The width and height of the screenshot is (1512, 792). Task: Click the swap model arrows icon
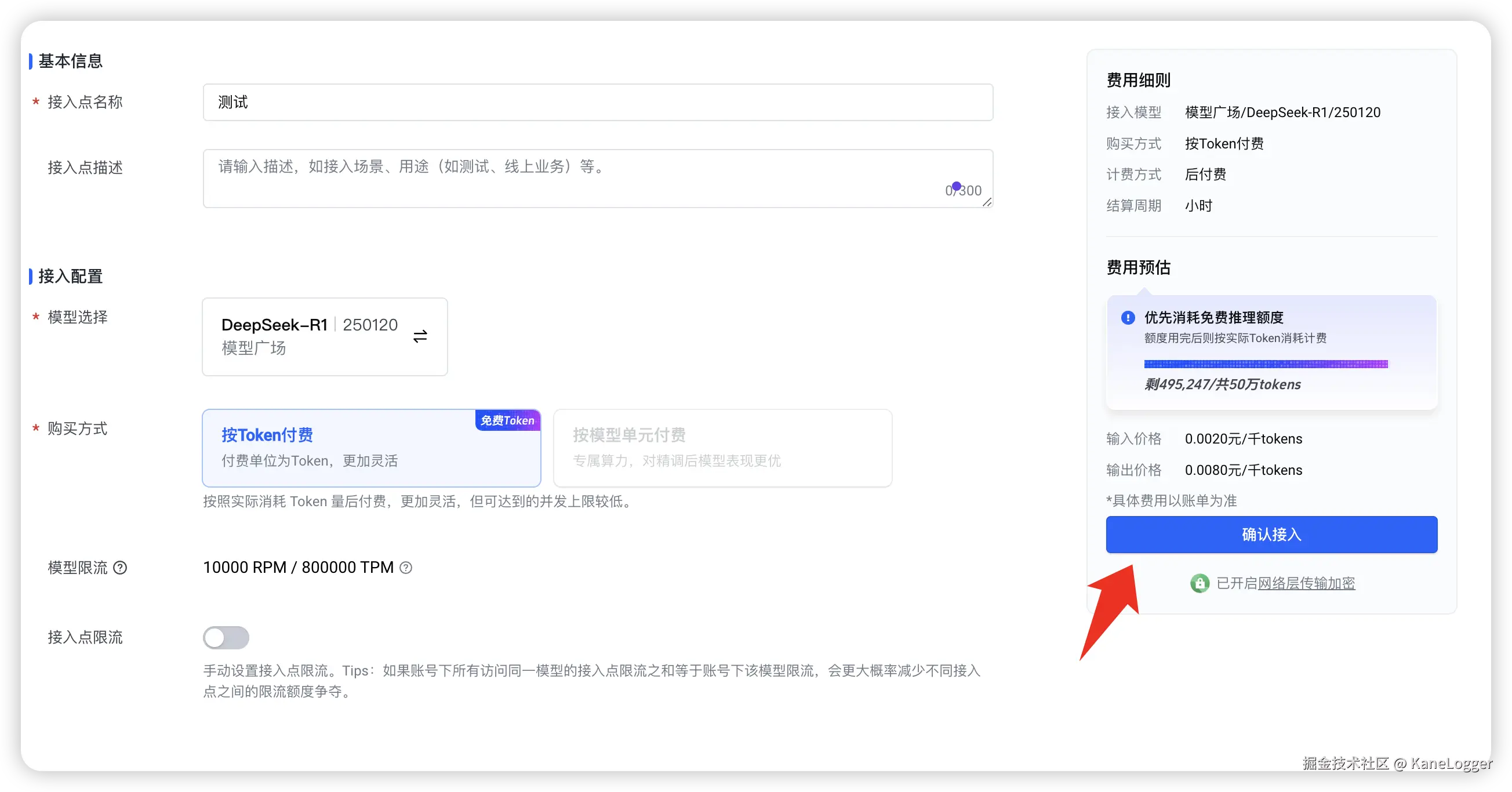pyautogui.click(x=420, y=336)
